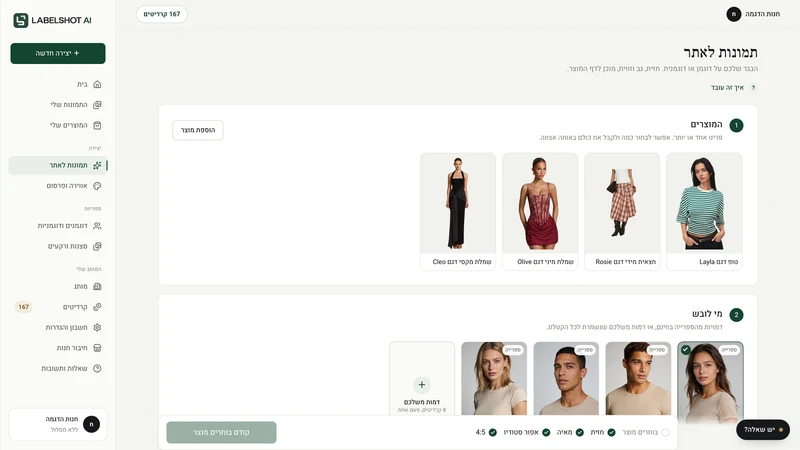800x450 pixels.
Task: Select the short-haired male model
Action: [566, 379]
